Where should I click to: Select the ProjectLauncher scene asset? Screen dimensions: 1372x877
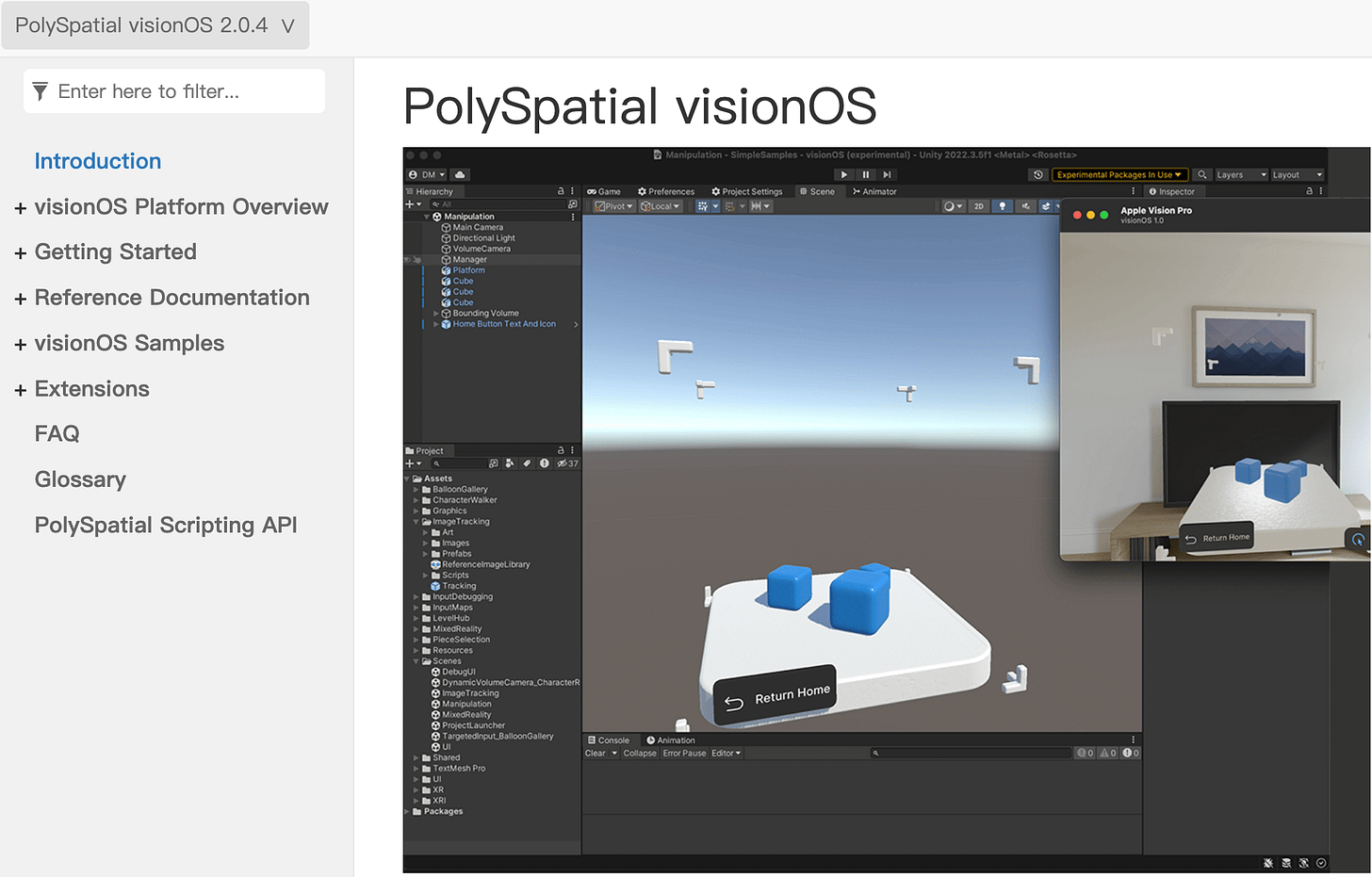tap(468, 726)
